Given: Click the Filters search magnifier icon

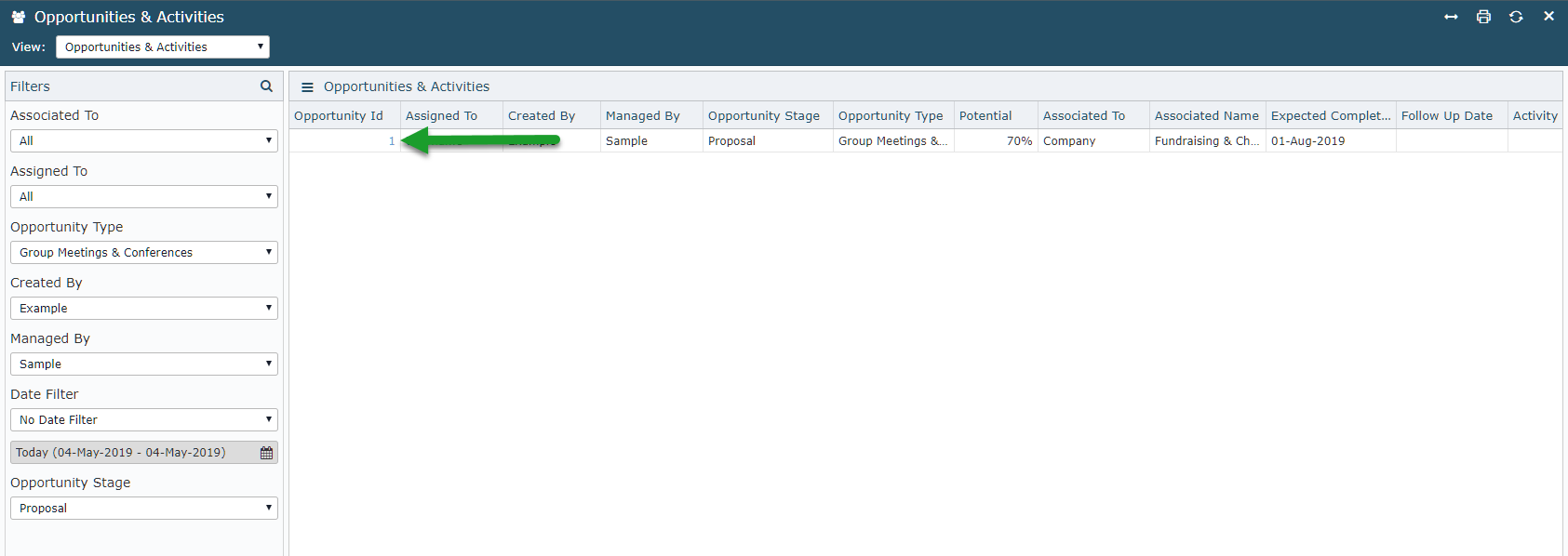Looking at the screenshot, I should click(x=266, y=86).
